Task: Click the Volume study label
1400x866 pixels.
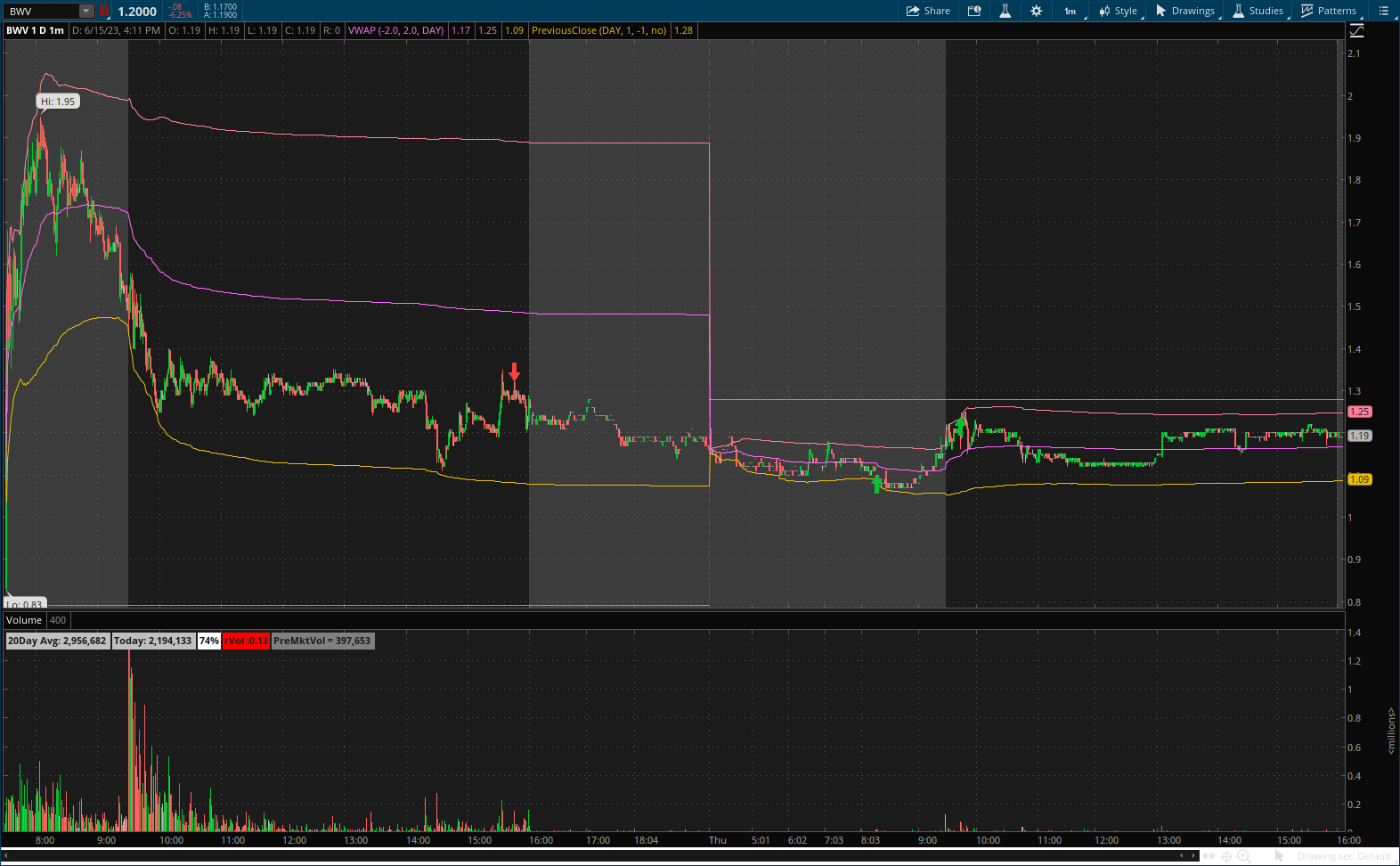Action: 24,620
